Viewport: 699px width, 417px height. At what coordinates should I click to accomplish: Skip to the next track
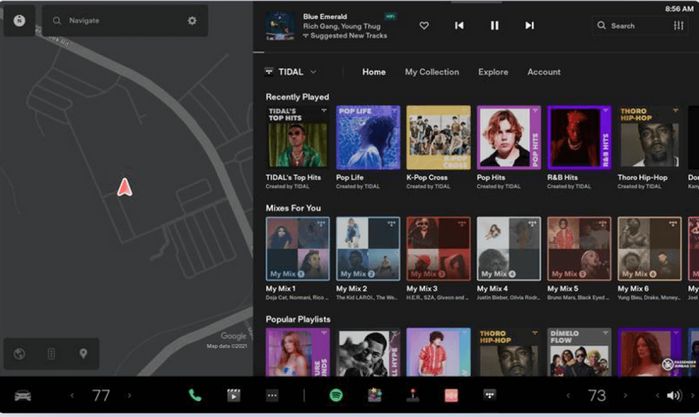pos(529,25)
